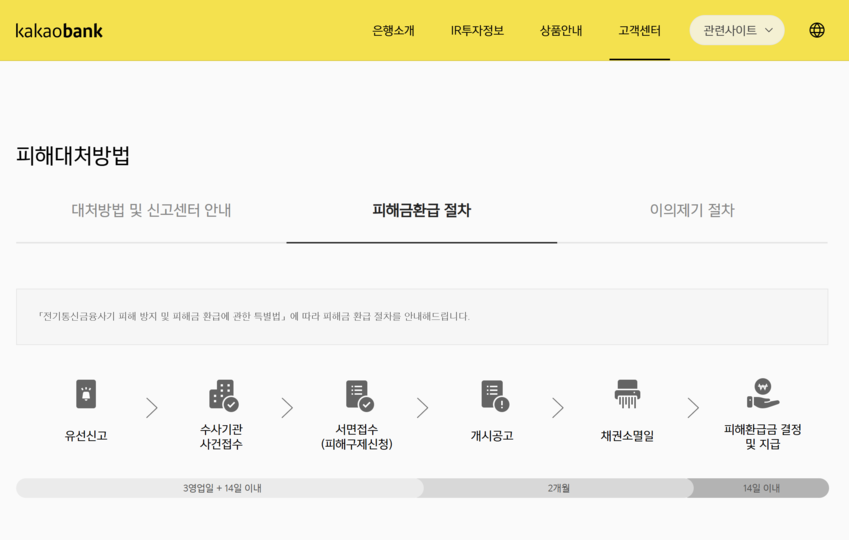Click the chevron before 채권소멸일 step
The image size is (849, 540).
tap(558, 408)
